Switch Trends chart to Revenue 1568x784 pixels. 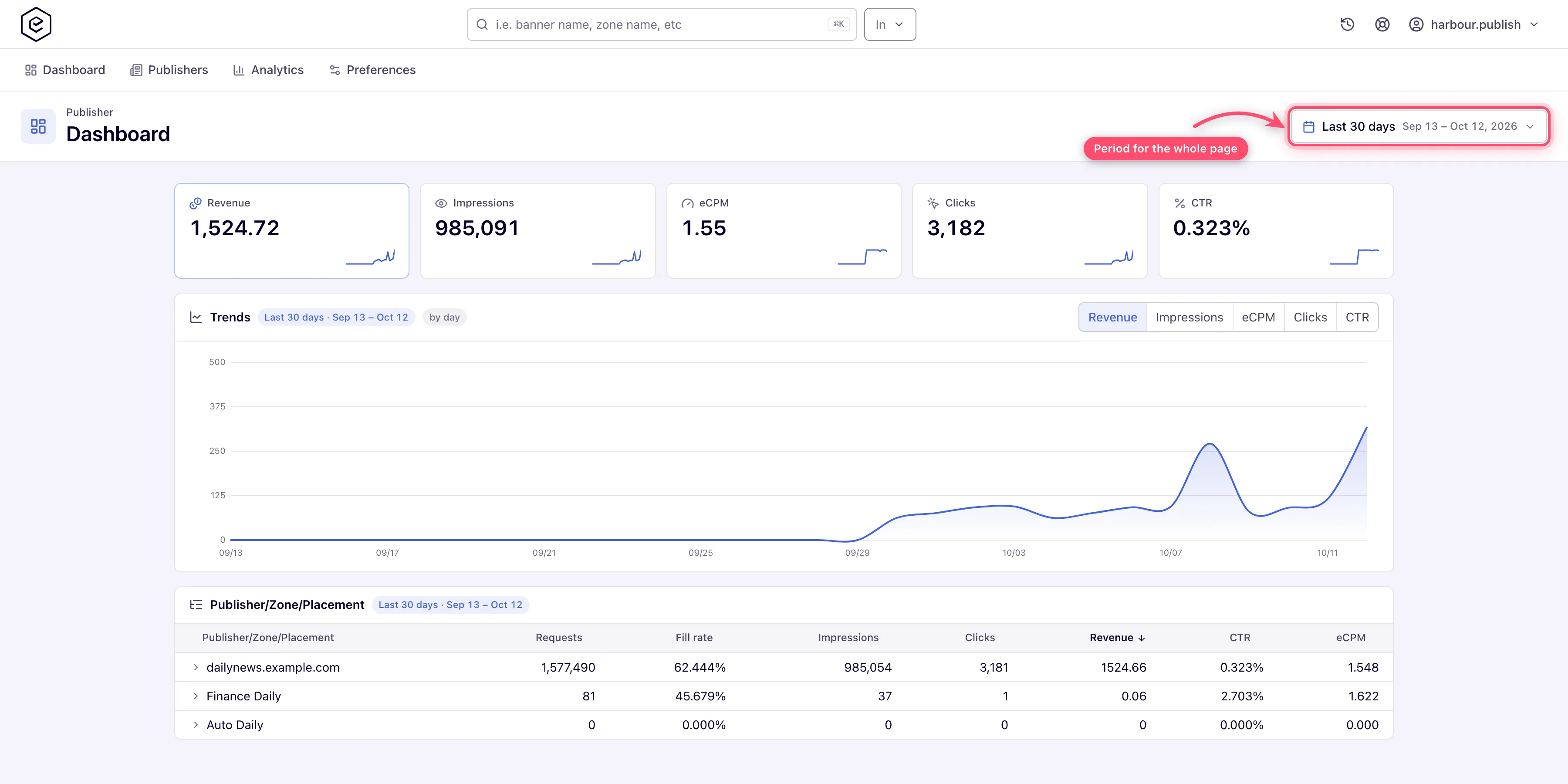(1113, 317)
